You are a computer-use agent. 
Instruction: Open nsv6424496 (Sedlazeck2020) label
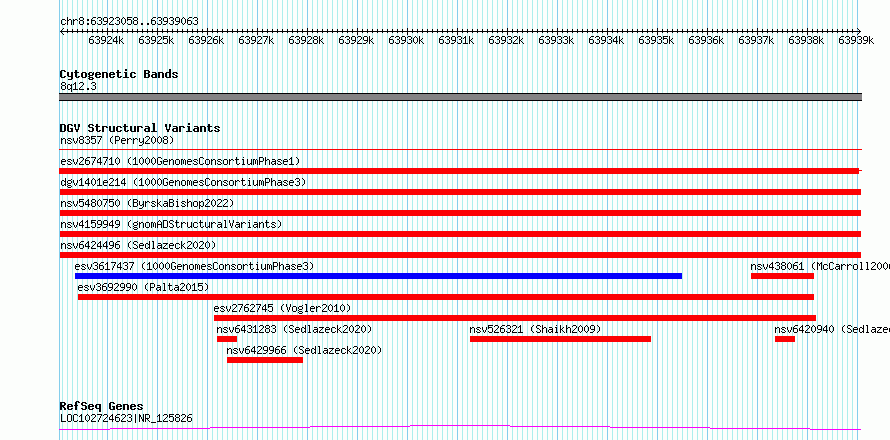pyautogui.click(x=138, y=245)
